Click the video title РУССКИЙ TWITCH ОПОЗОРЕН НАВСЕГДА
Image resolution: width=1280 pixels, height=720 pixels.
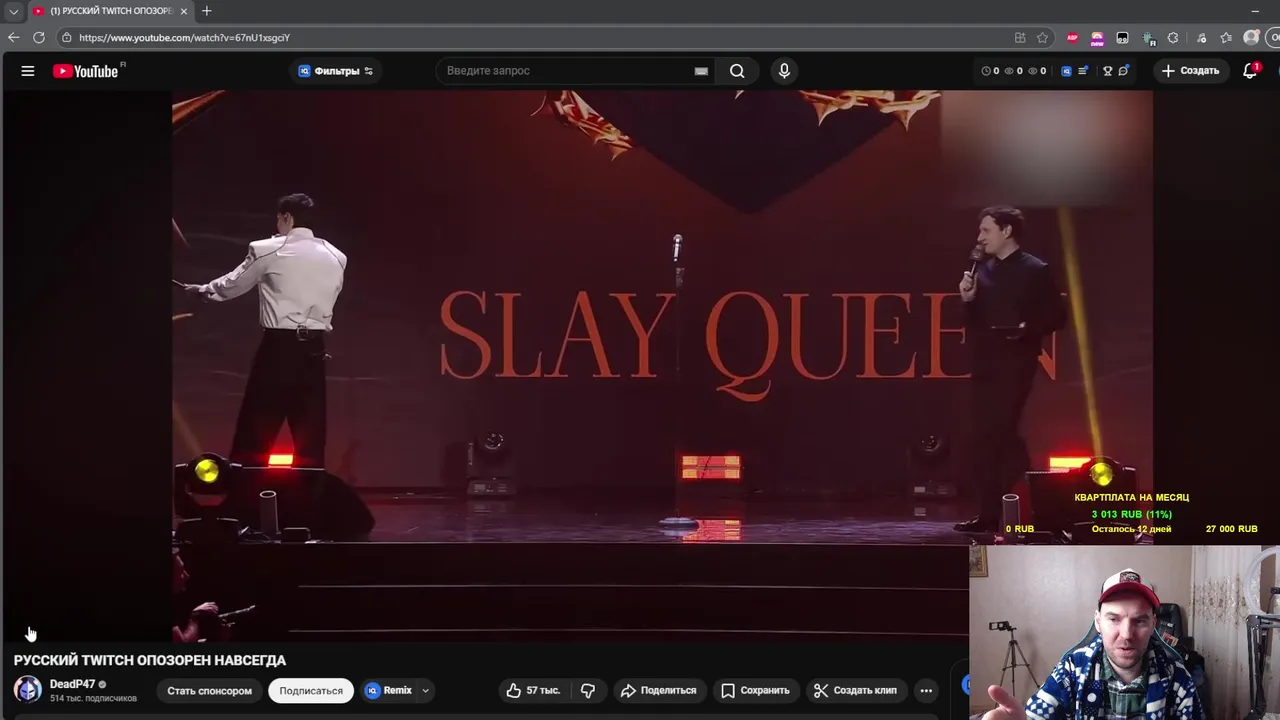[x=150, y=660]
